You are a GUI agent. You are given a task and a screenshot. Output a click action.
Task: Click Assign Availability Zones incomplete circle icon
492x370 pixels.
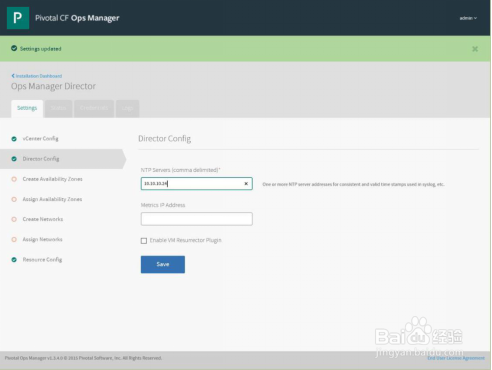pos(14,199)
